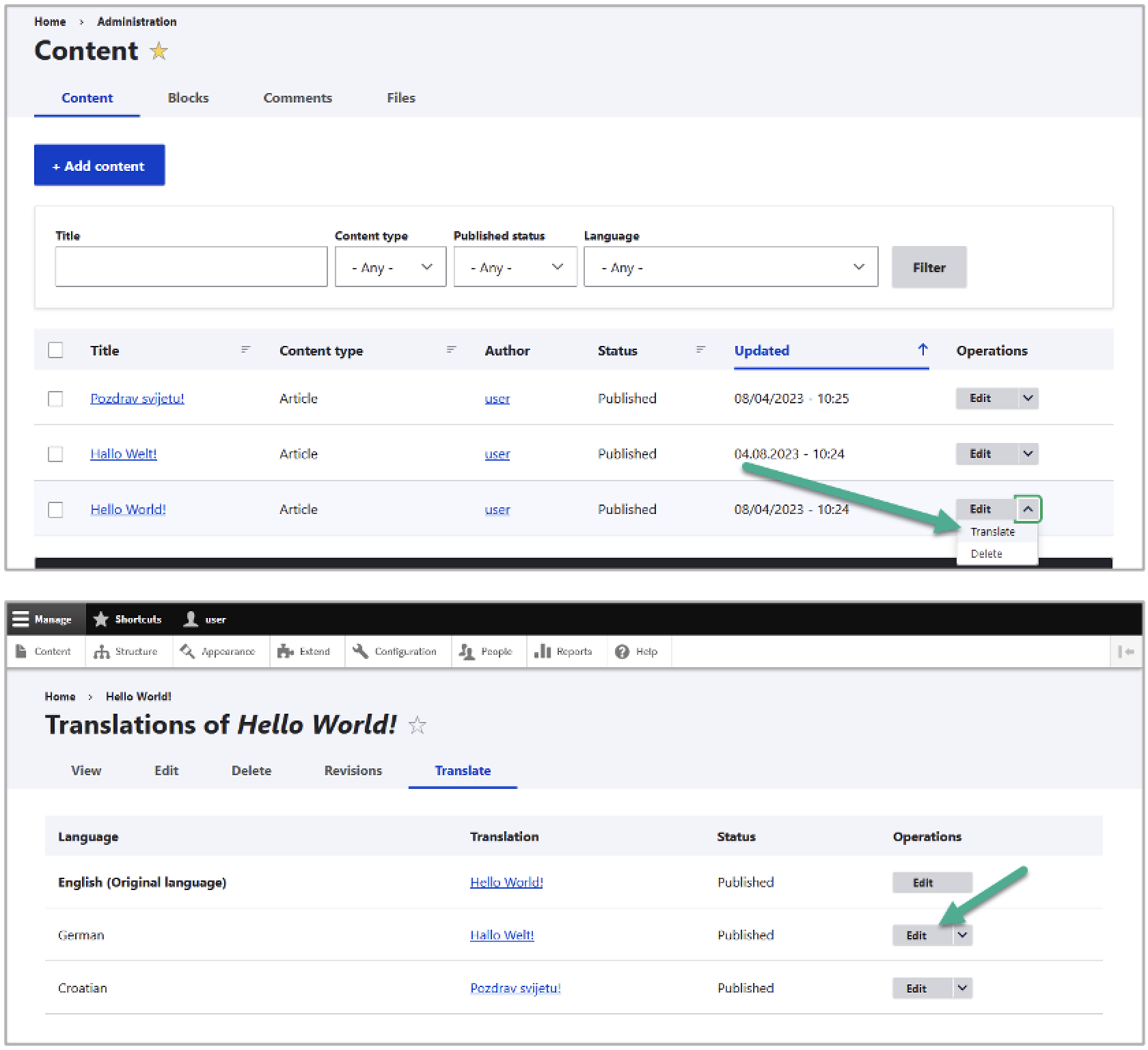Click Edit for Hallo Welt! content row

pyautogui.click(x=987, y=453)
